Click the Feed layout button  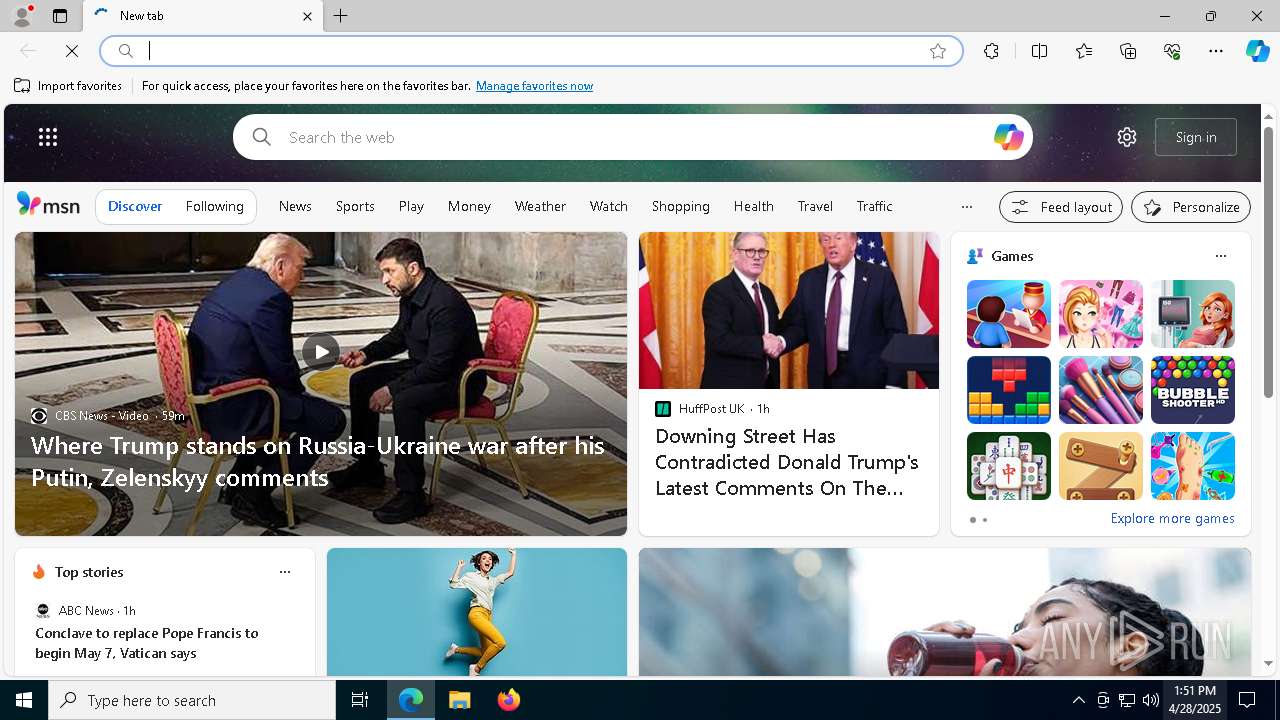pos(1061,207)
